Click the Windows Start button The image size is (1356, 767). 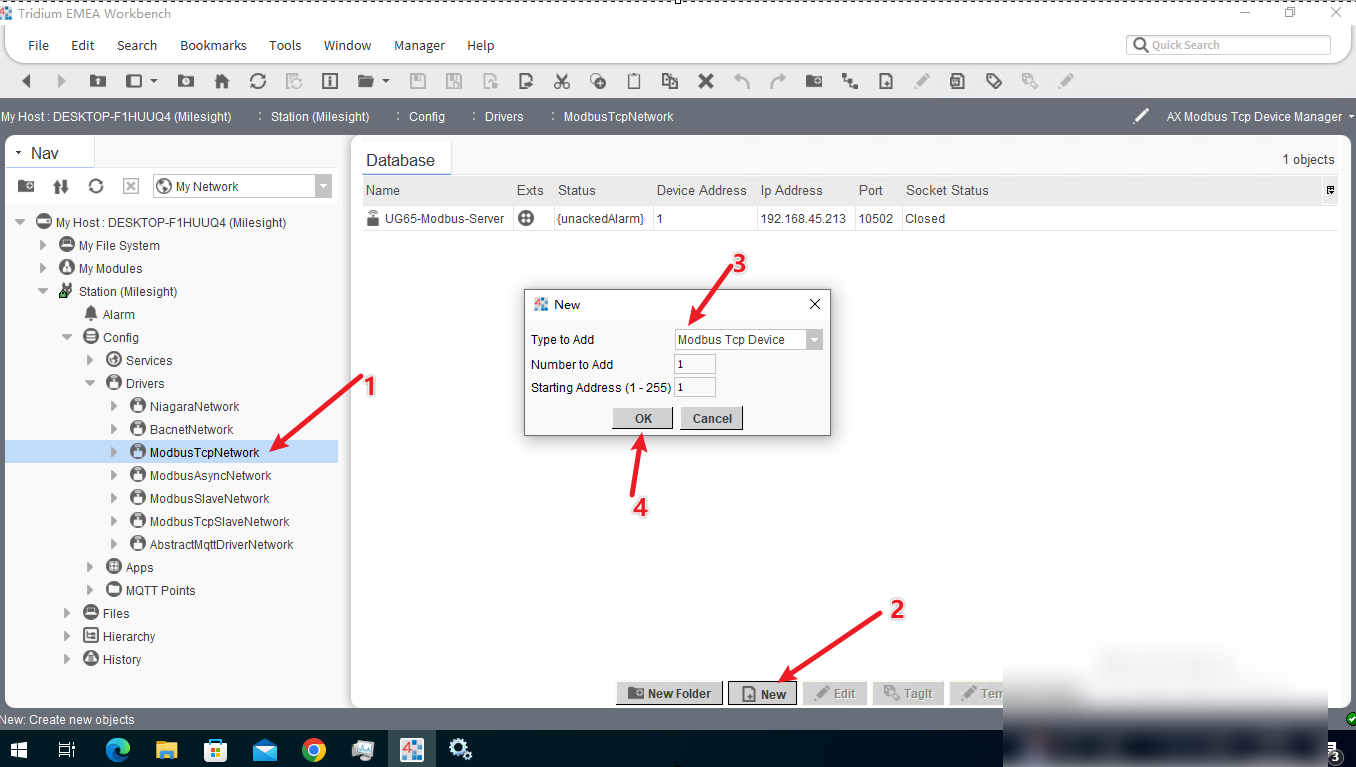19,749
